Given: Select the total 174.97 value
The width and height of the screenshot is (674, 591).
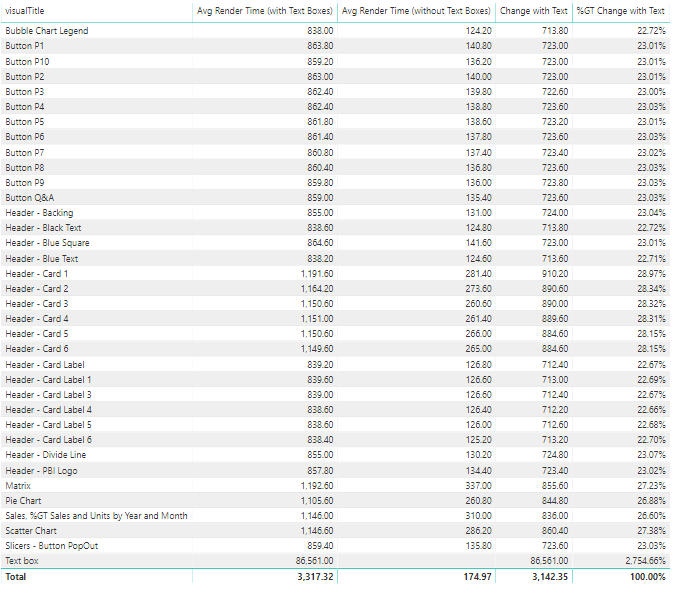Looking at the screenshot, I should pyautogui.click(x=477, y=577).
